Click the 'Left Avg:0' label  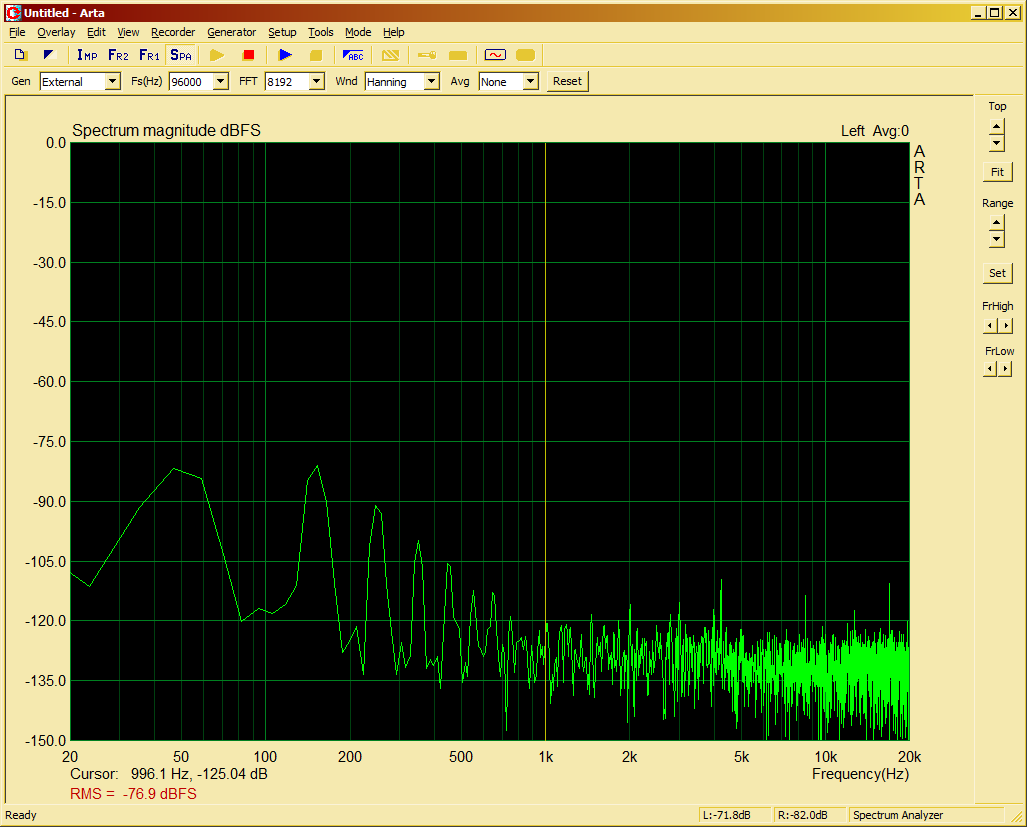tap(875, 131)
